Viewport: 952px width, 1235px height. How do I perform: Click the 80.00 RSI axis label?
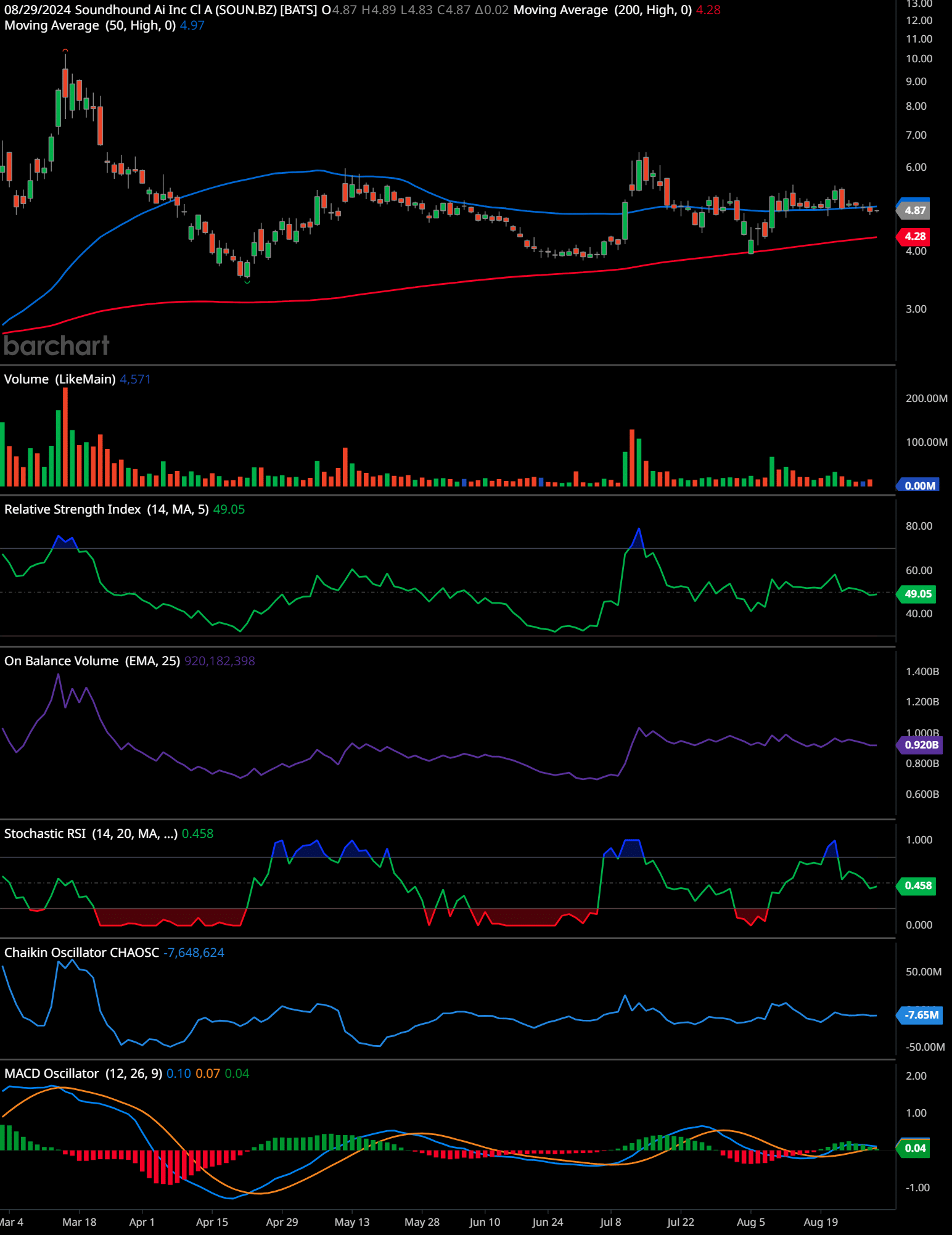point(919,526)
